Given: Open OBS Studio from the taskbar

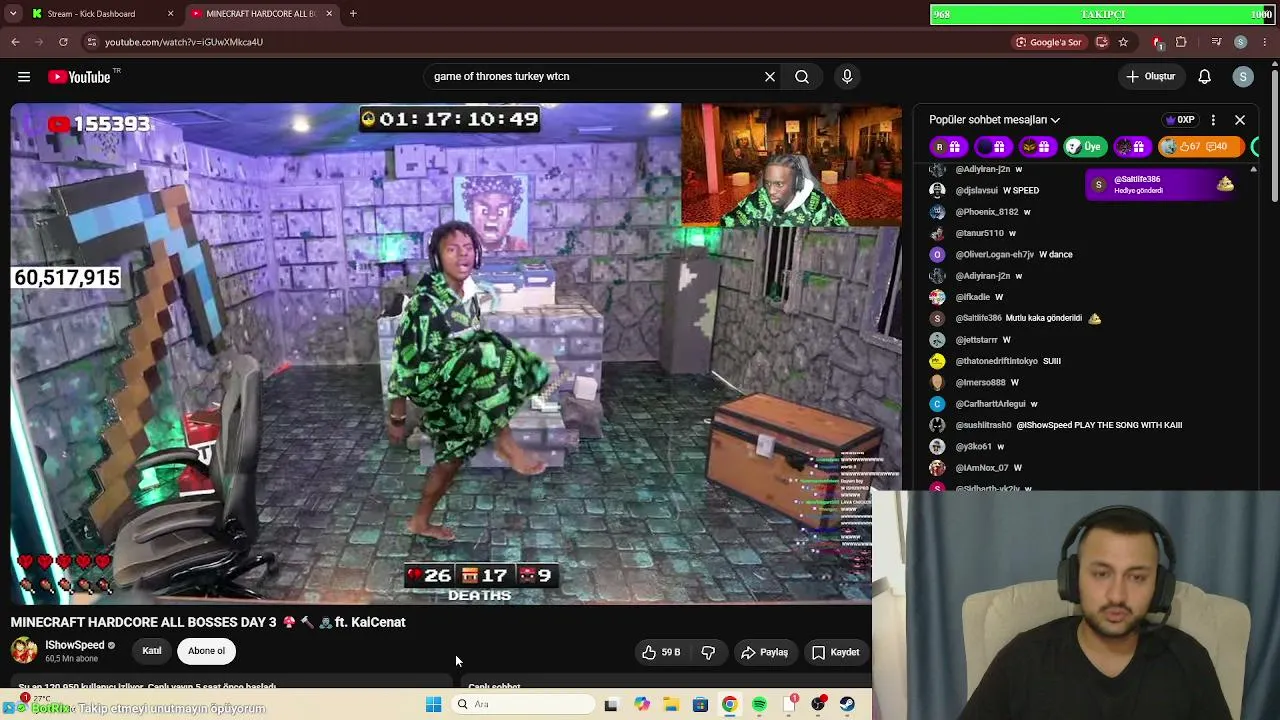Looking at the screenshot, I should (x=818, y=705).
